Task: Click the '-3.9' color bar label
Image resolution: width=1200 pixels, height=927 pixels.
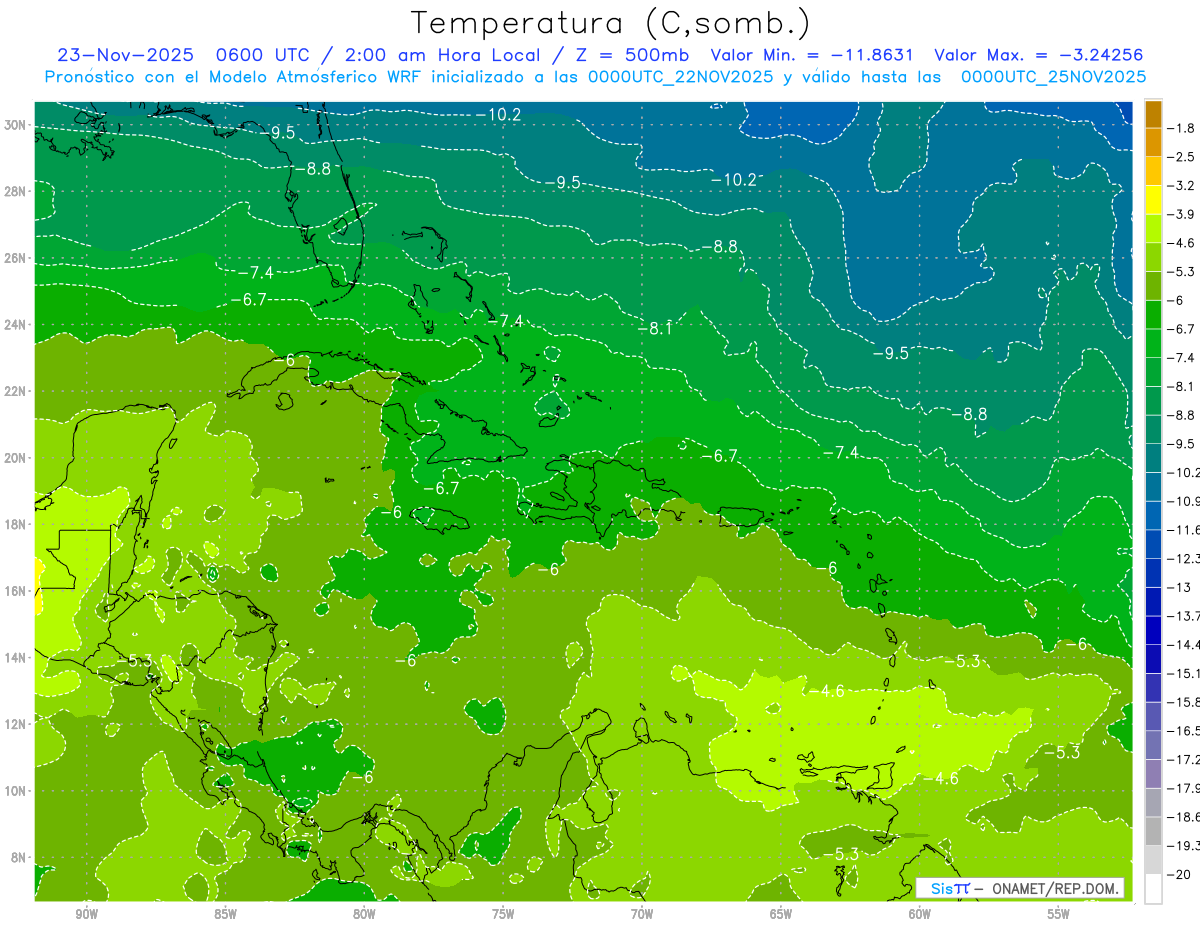Action: point(1181,214)
